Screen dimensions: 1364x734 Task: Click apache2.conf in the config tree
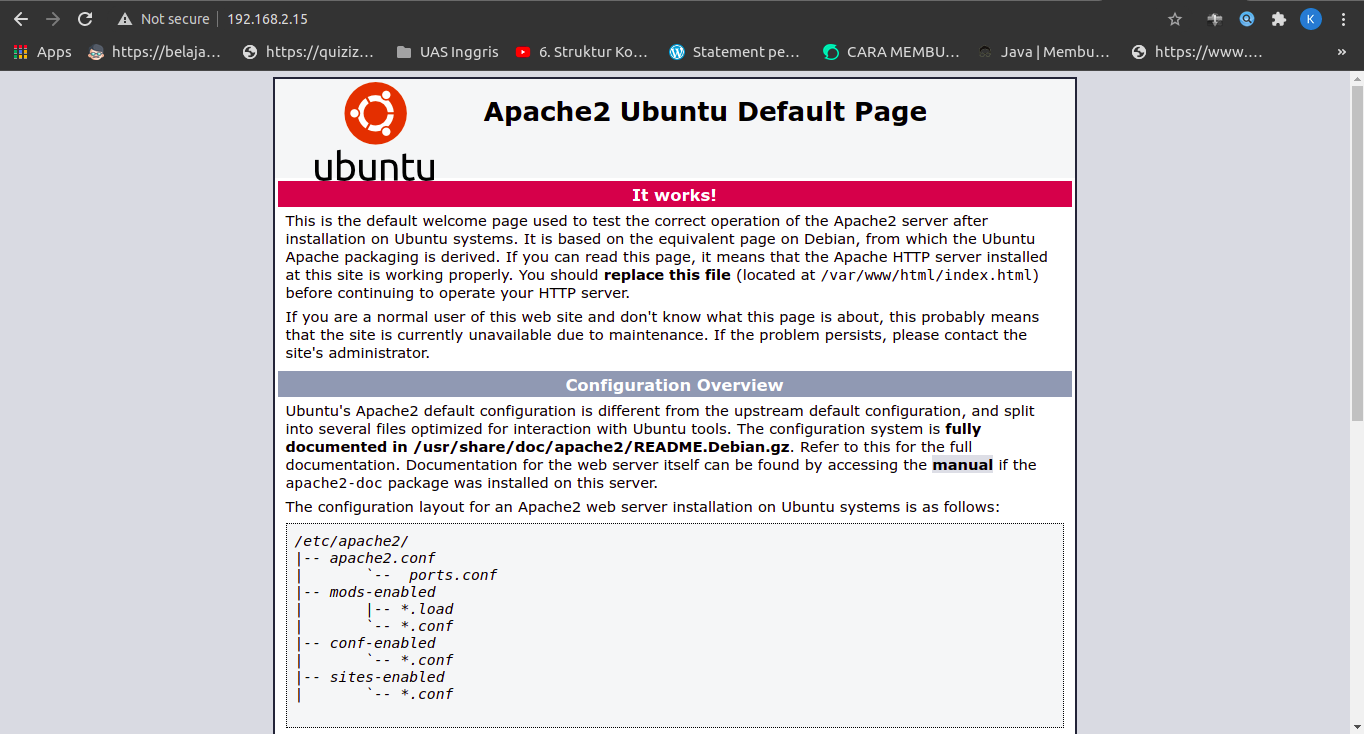point(382,558)
